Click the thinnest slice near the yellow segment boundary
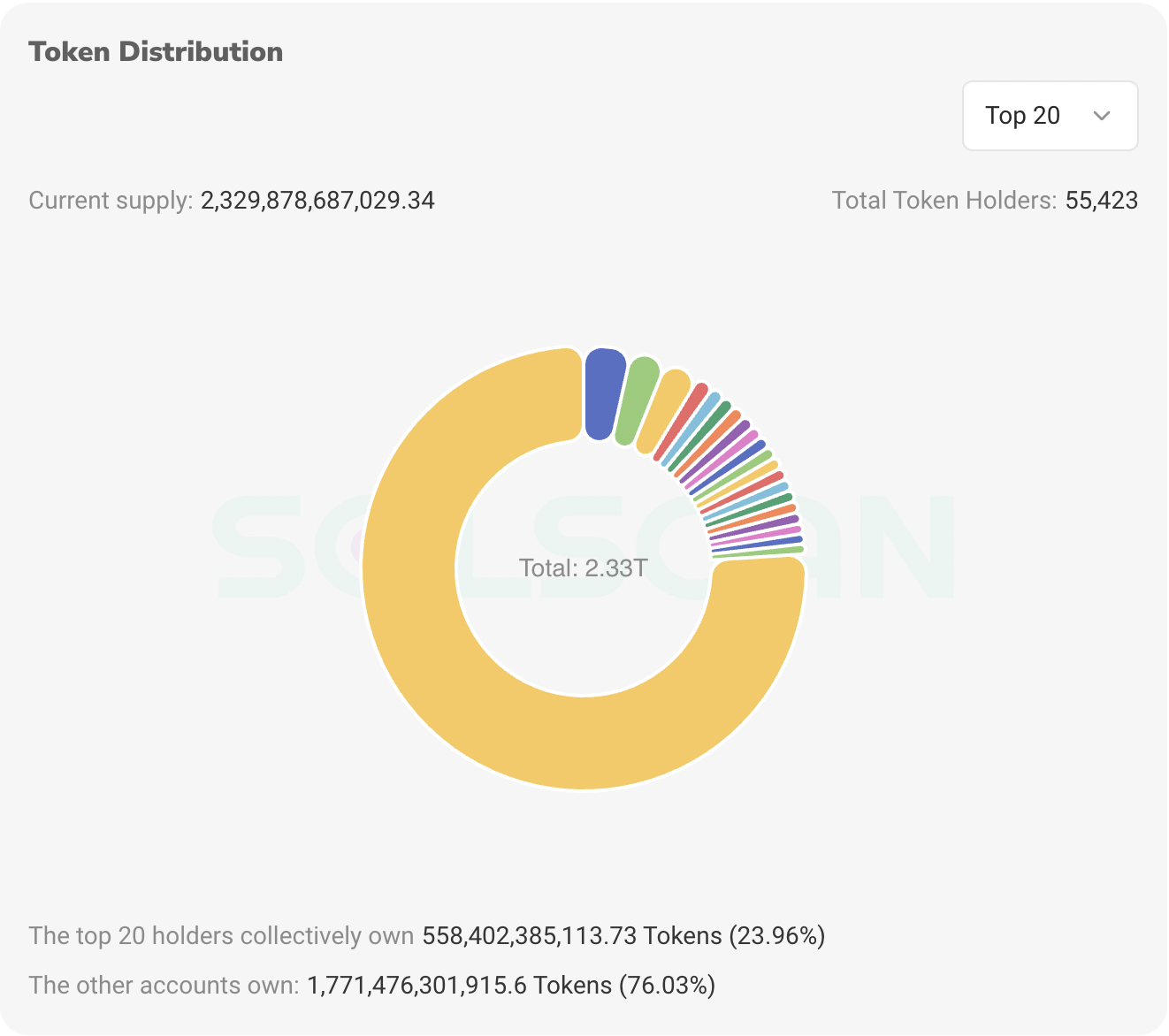Screen dimensions: 1169x1036 click(x=758, y=552)
